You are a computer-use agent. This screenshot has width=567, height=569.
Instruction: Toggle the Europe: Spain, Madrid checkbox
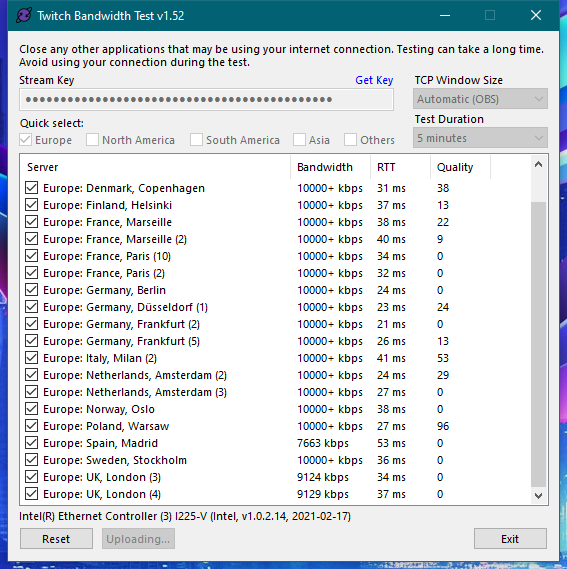click(x=32, y=443)
